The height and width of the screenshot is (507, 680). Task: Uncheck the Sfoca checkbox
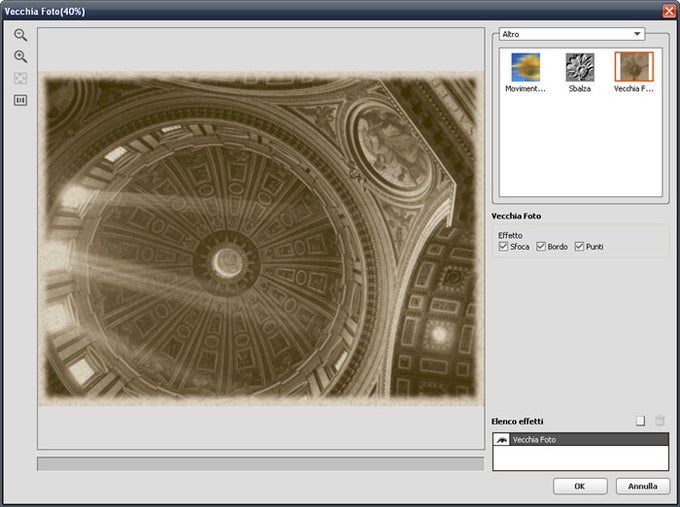pyautogui.click(x=503, y=246)
